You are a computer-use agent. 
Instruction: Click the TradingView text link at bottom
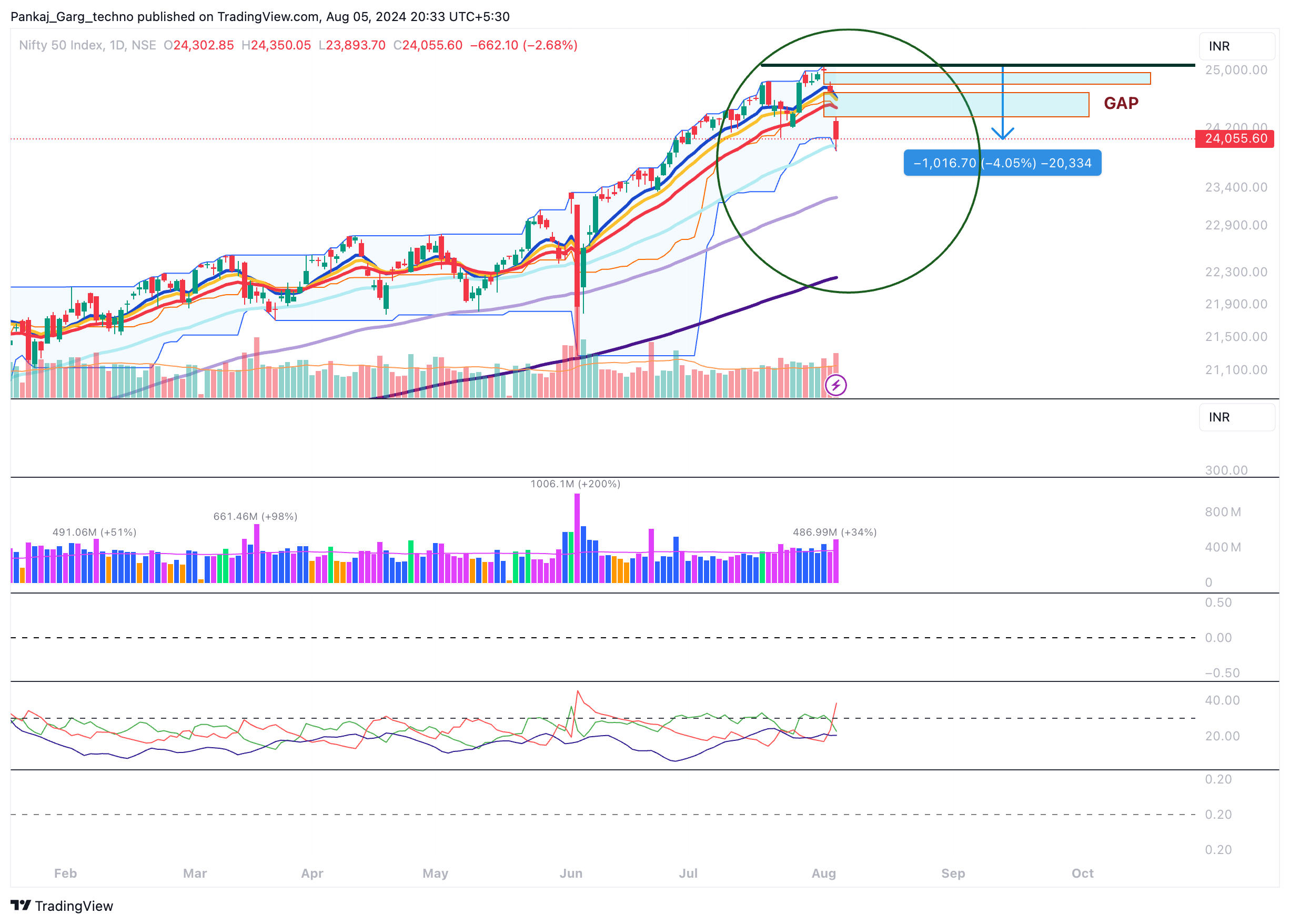pos(74,906)
